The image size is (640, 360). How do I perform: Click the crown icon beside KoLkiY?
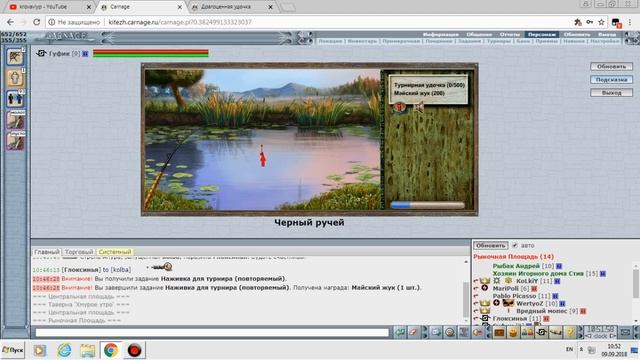[x=484, y=281]
